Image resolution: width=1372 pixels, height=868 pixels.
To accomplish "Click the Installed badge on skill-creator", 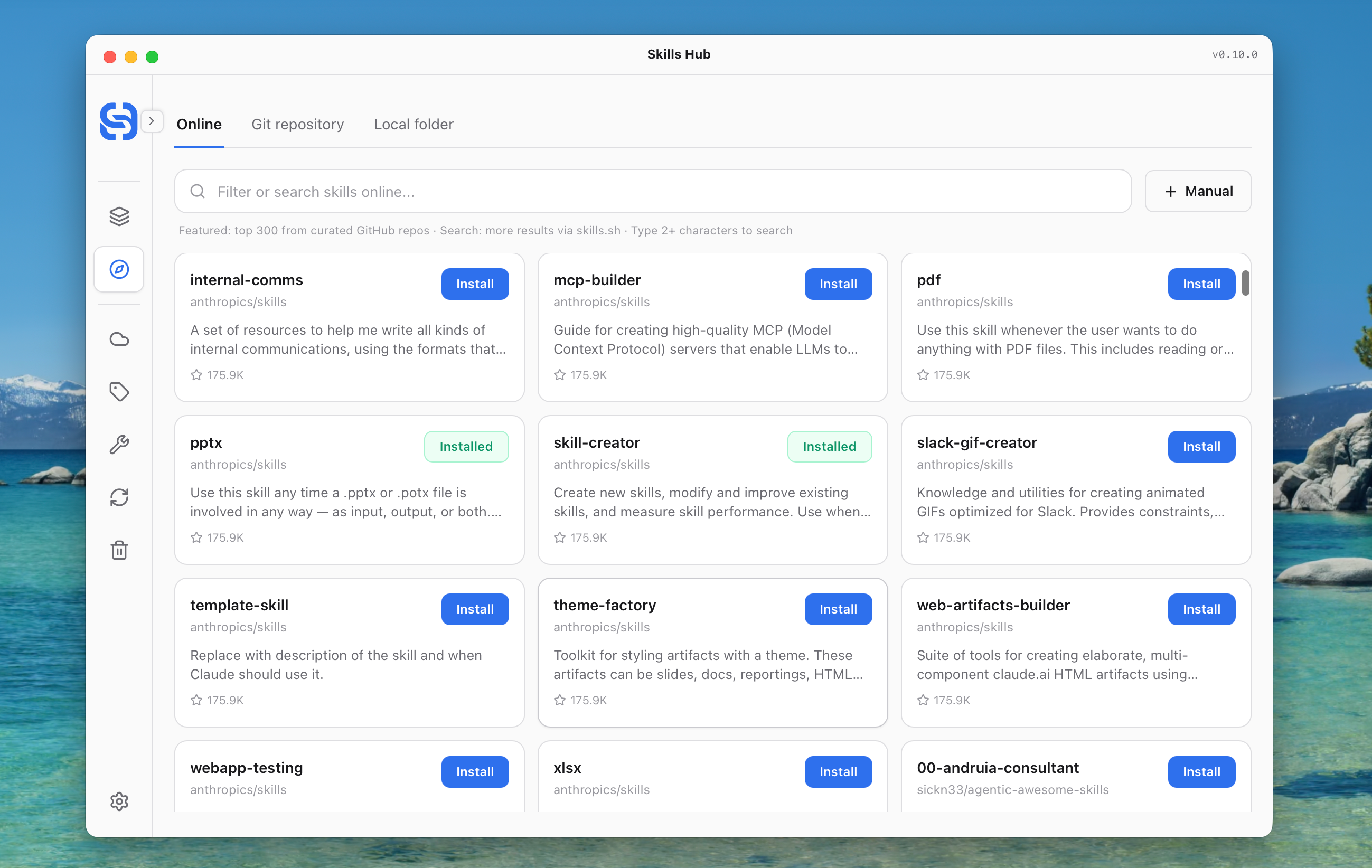I will 830,447.
